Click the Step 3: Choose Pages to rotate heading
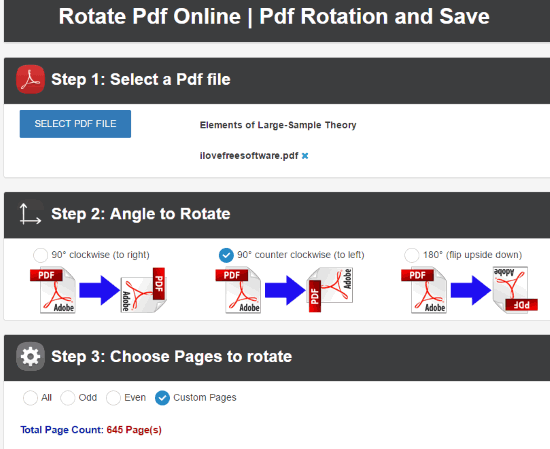 (x=172, y=356)
